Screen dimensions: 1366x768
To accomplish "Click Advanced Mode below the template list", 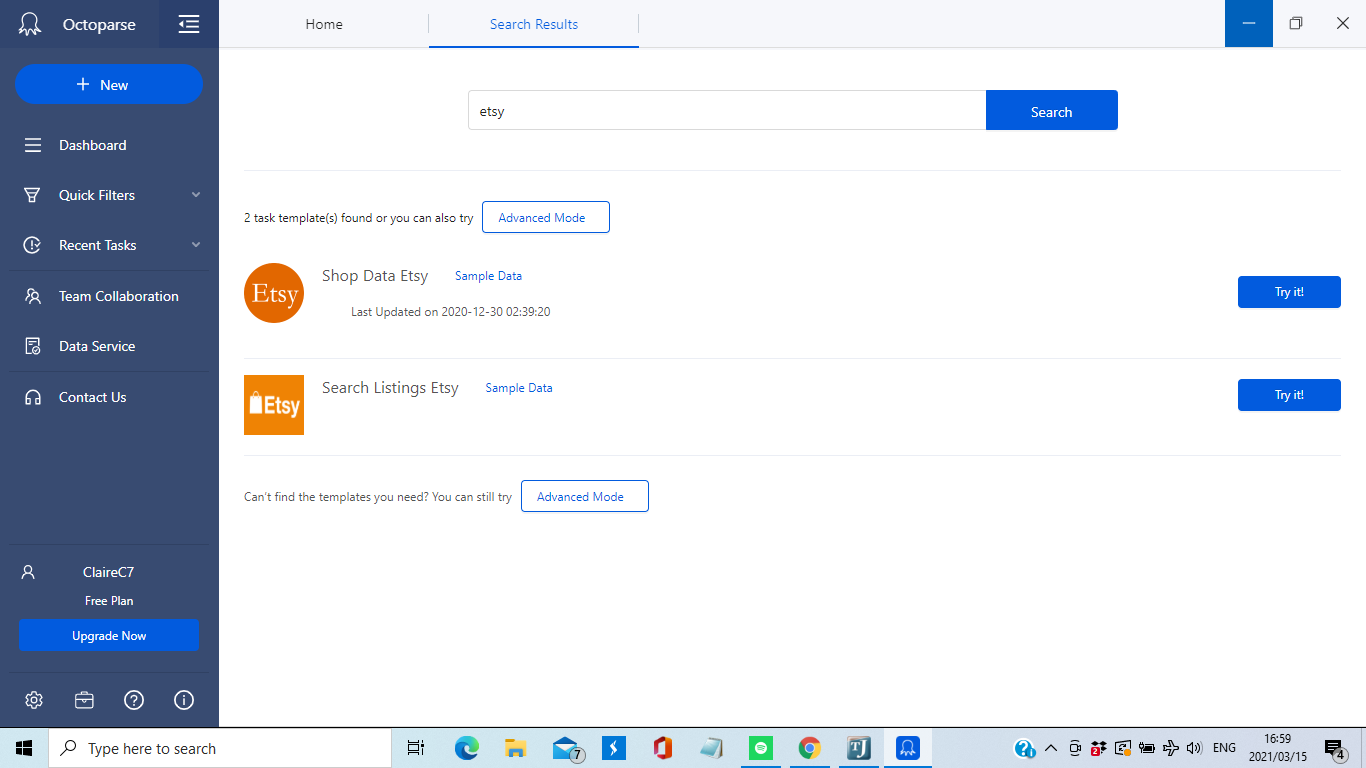I will (585, 496).
